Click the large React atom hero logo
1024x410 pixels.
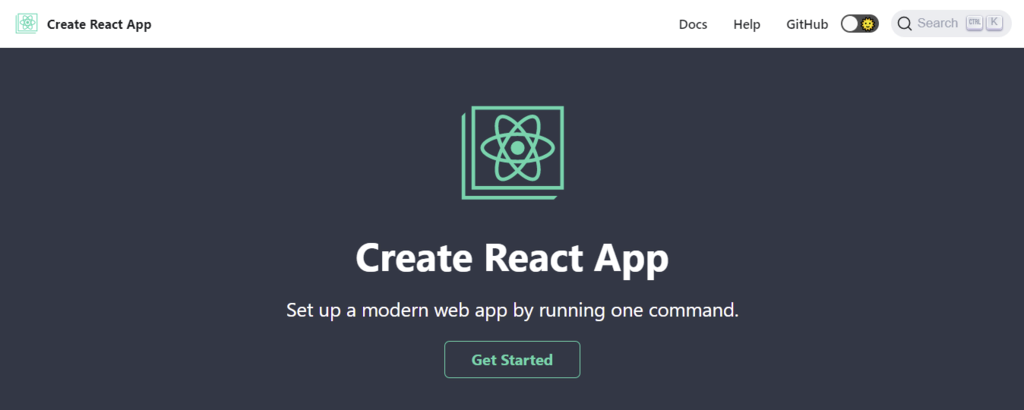click(x=513, y=152)
